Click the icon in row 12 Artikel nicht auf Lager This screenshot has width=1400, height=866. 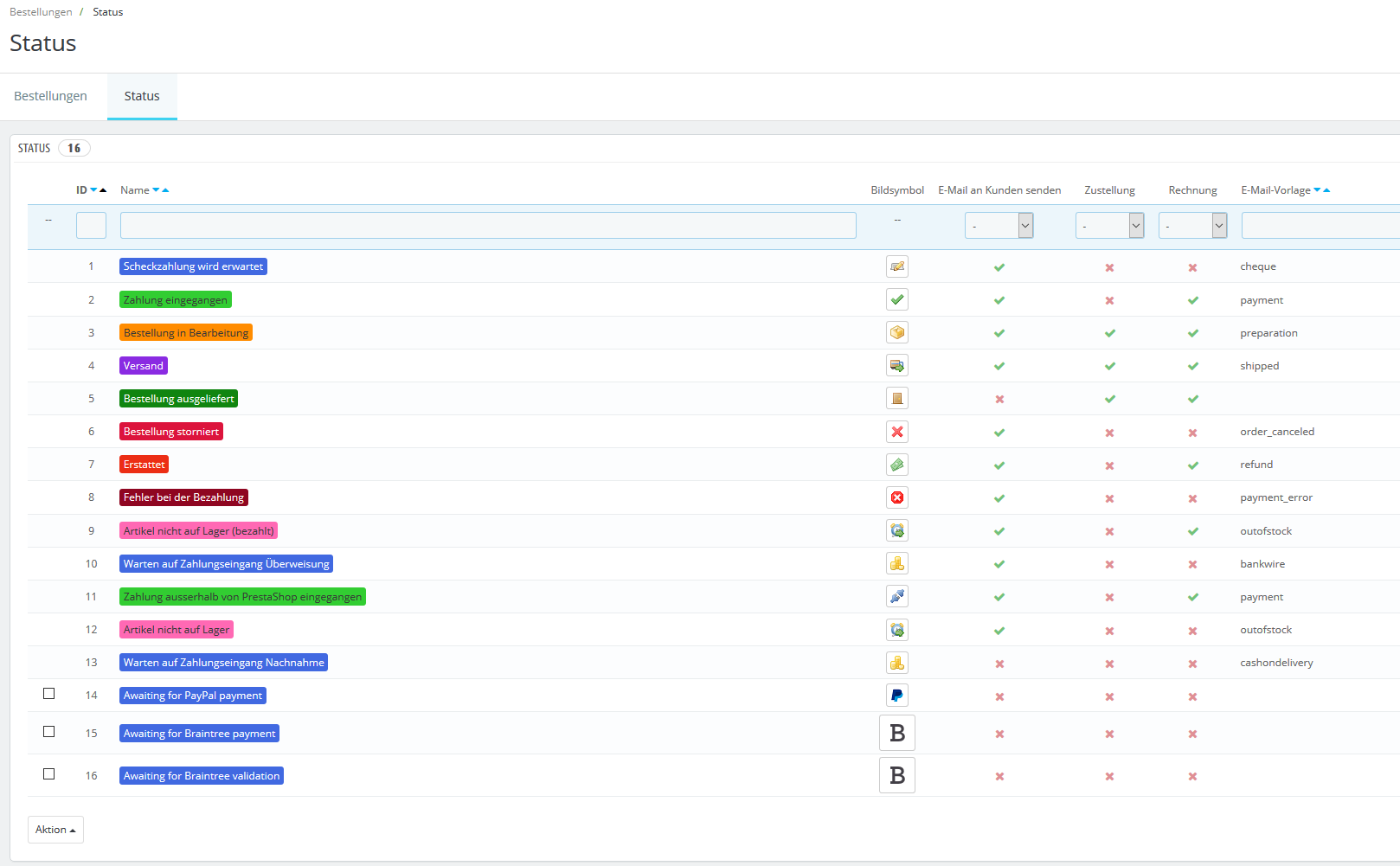[x=897, y=630]
